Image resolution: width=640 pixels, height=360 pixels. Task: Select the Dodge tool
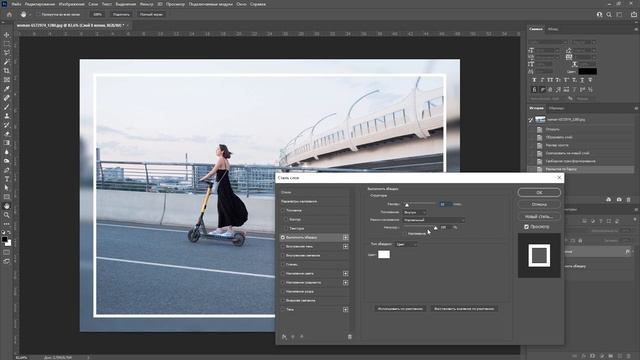click(x=7, y=161)
